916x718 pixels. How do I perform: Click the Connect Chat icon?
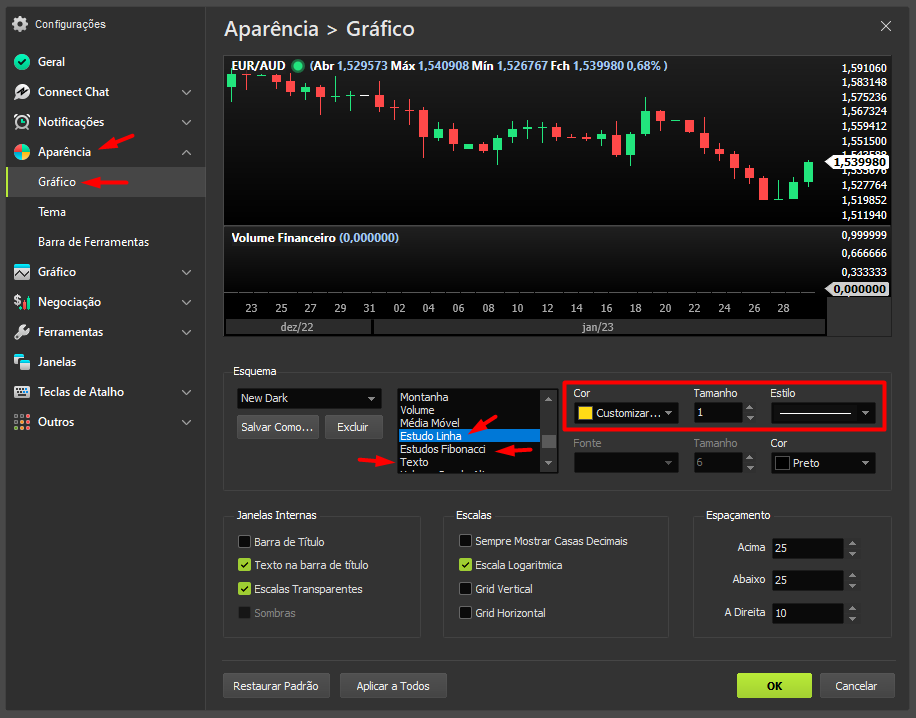(x=22, y=92)
